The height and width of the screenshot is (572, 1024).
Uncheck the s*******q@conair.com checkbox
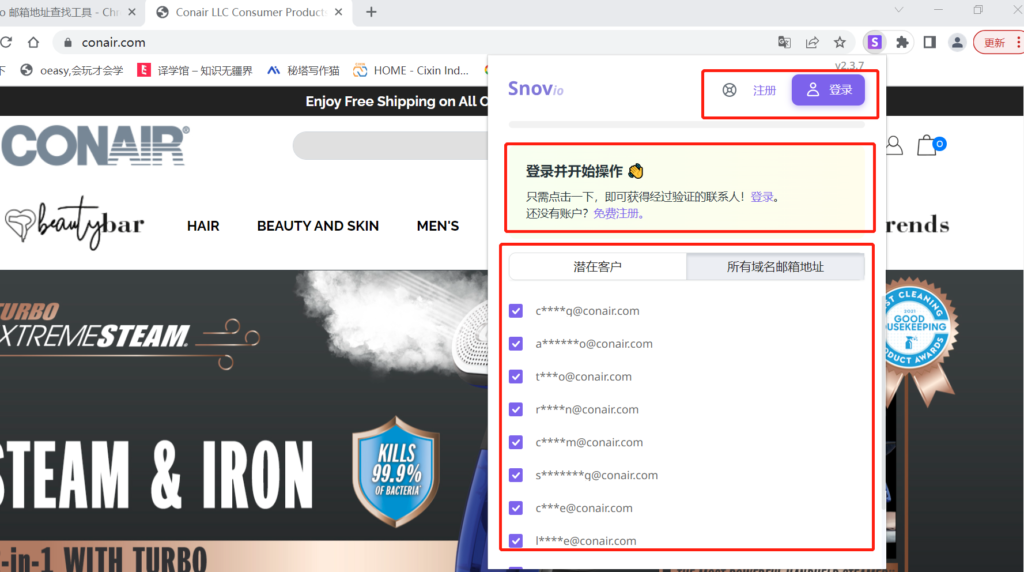(x=516, y=475)
